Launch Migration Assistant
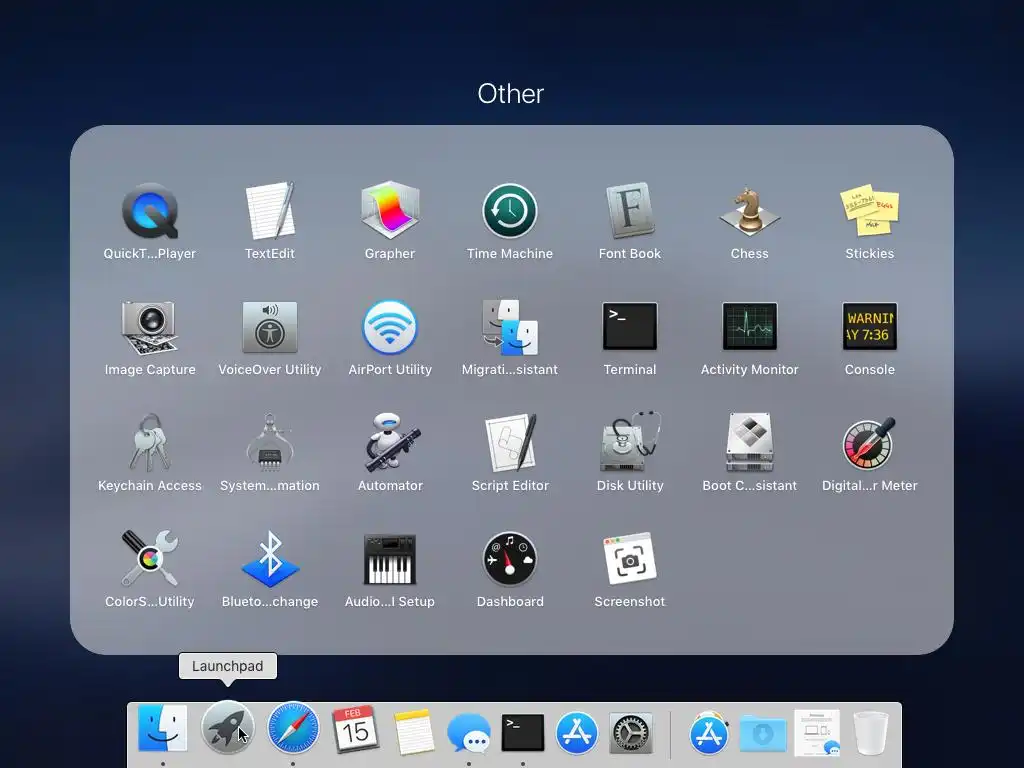1024x768 pixels. tap(509, 327)
